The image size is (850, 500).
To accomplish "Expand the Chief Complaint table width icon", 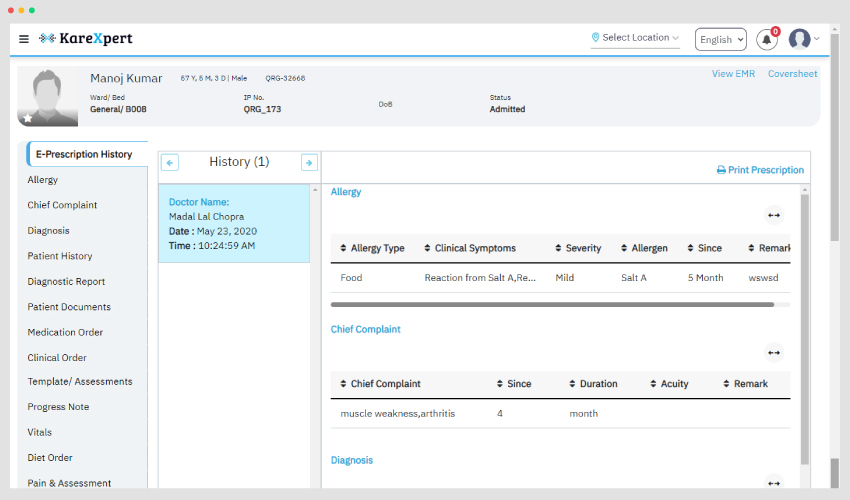I will [774, 353].
